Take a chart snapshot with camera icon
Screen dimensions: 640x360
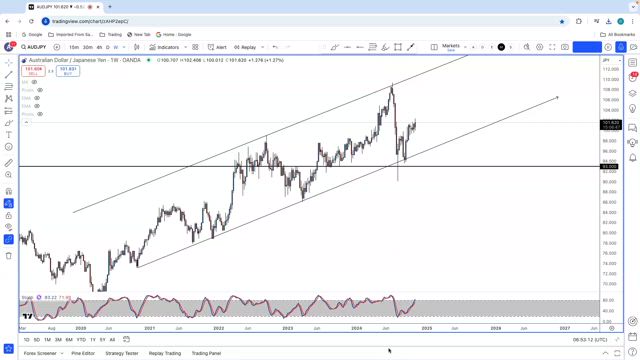click(x=565, y=47)
